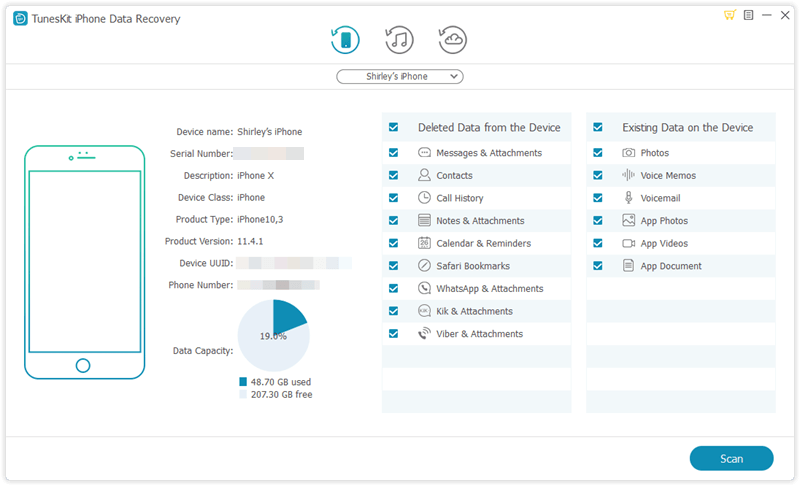
Task: Click the TunesKit app logo in title bar
Action: tap(18, 16)
